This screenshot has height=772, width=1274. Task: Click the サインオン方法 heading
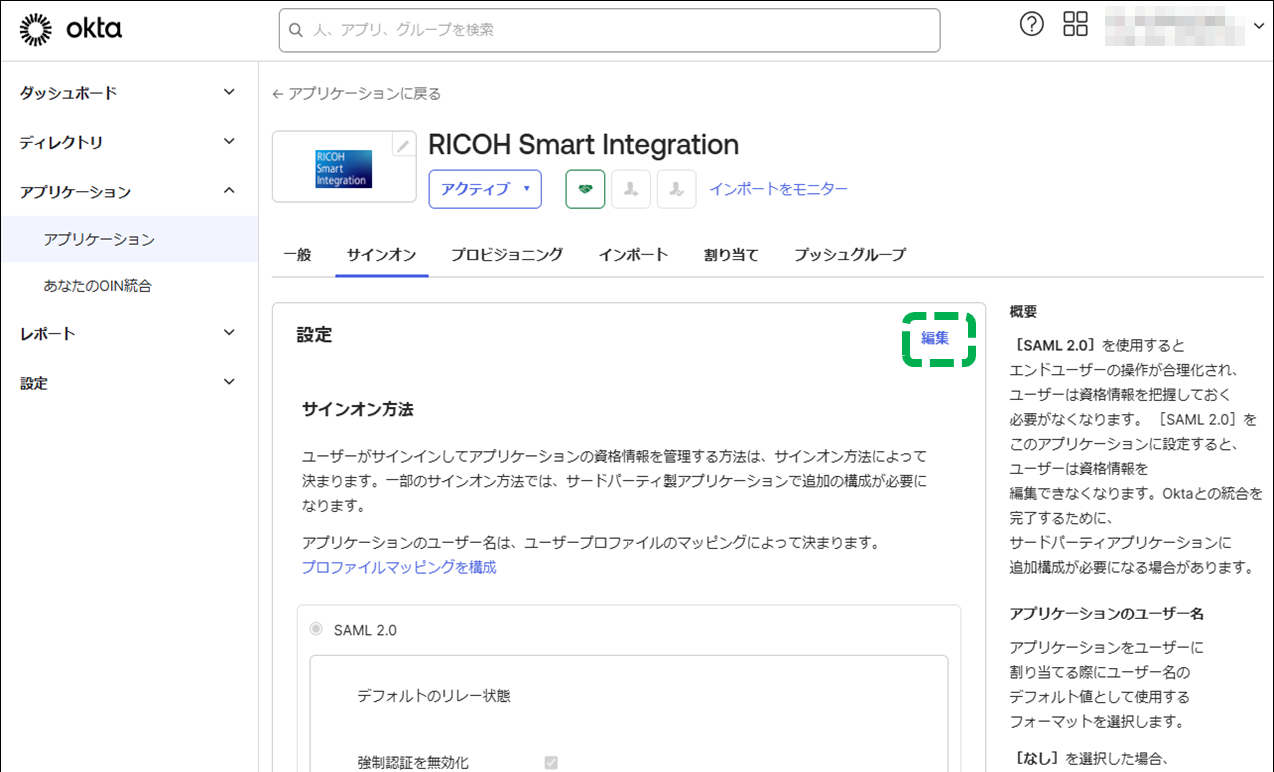point(358,409)
